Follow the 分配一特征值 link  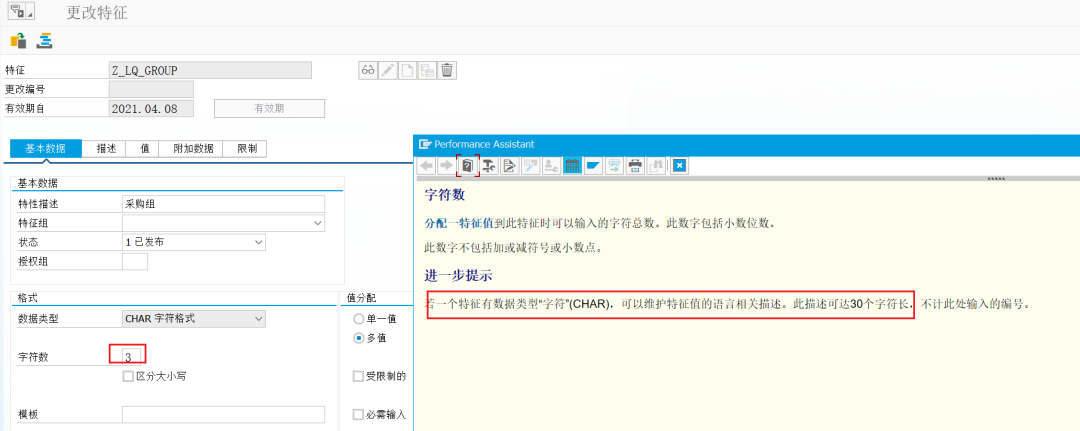pos(459,224)
